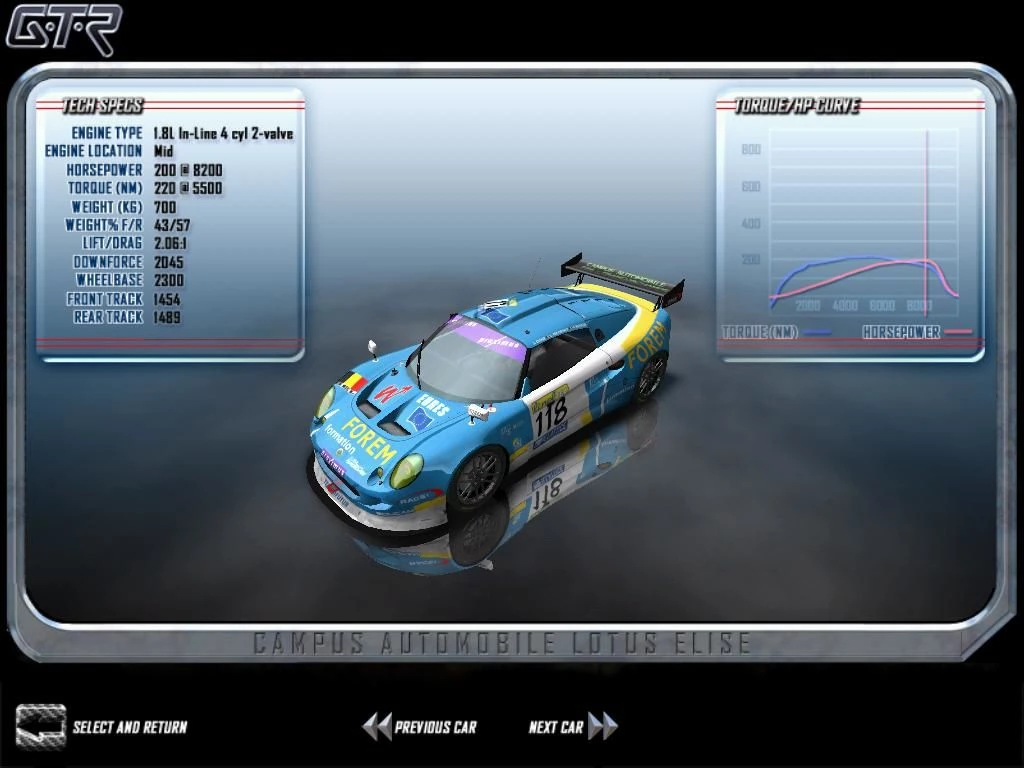Click the Front Track value 1454

pyautogui.click(x=167, y=299)
